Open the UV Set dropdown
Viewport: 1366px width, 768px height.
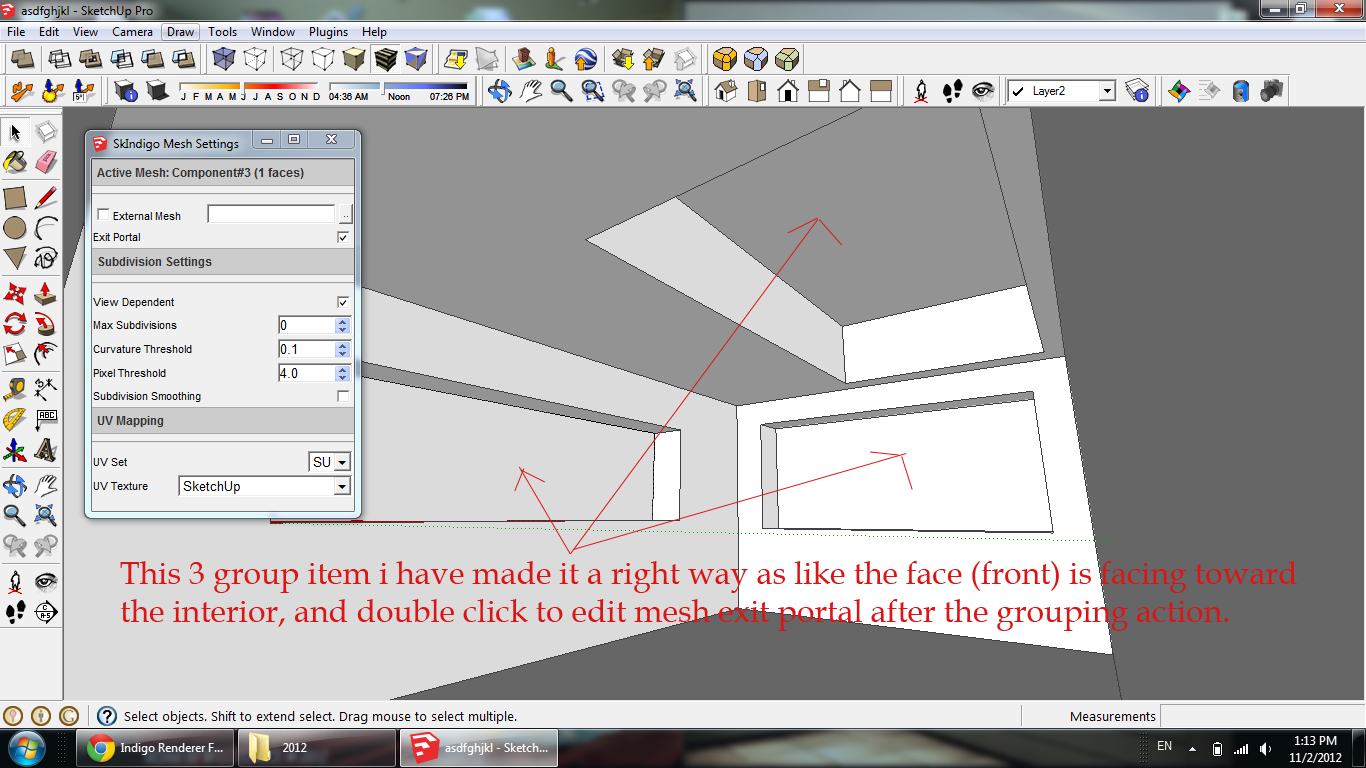tap(342, 463)
